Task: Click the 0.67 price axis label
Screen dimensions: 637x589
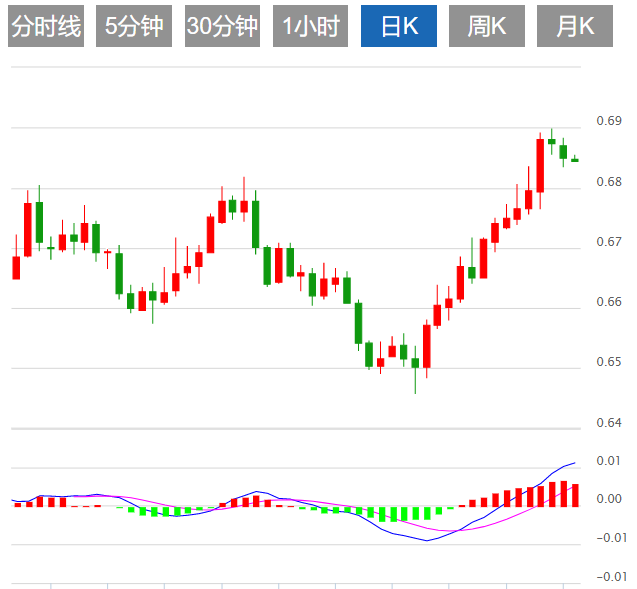Action: click(x=609, y=242)
